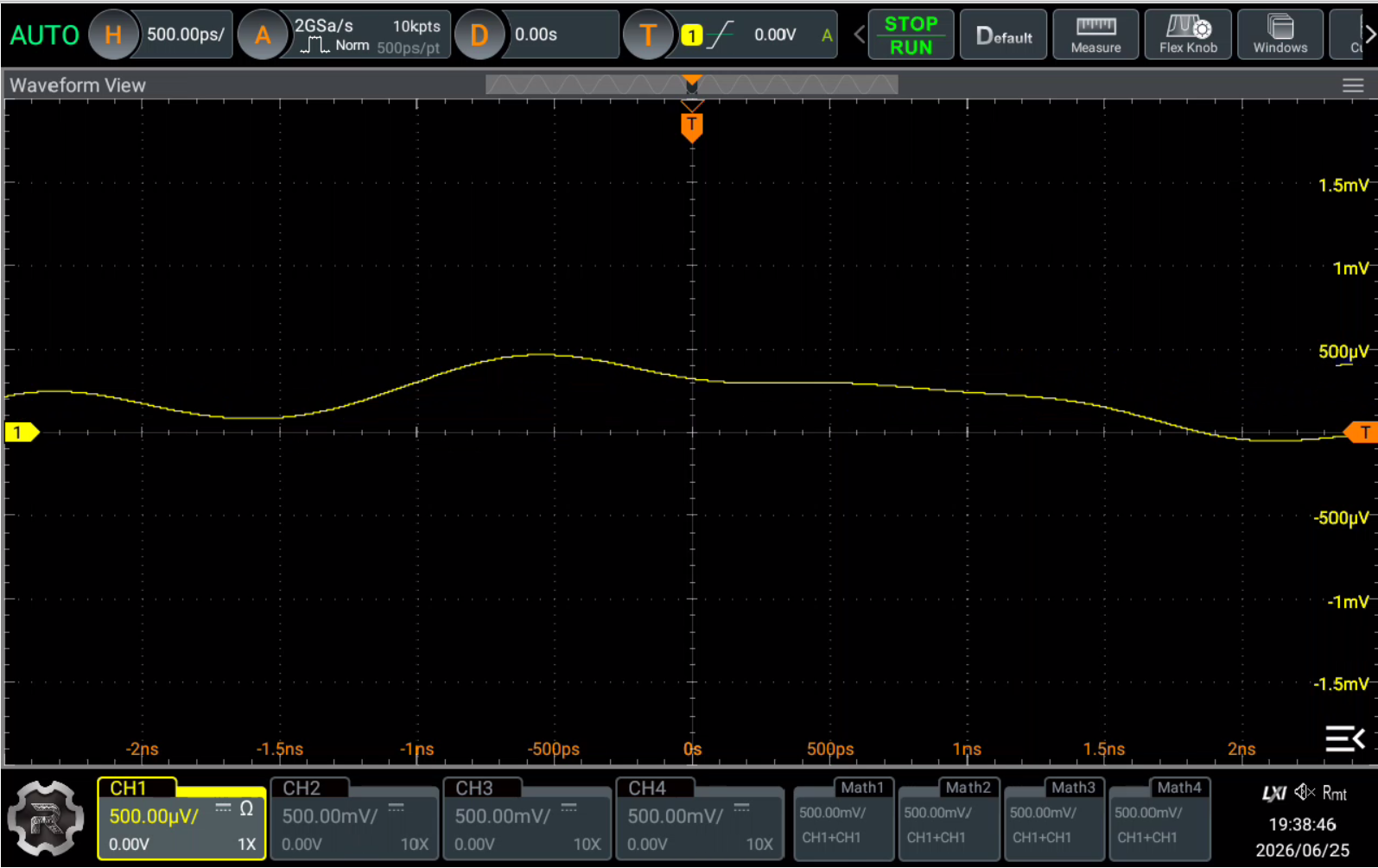Viewport: 1378px width, 868px height.
Task: Toggle the Math2 channel
Action: point(949,820)
